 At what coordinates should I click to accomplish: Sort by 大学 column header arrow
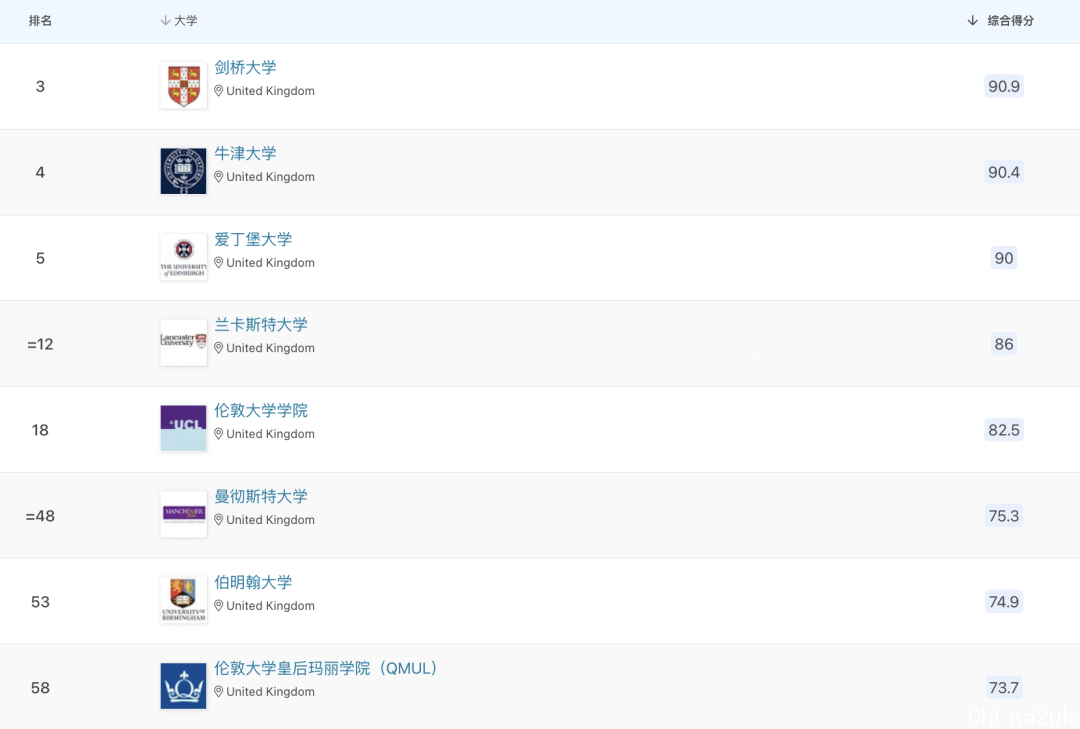pos(166,21)
